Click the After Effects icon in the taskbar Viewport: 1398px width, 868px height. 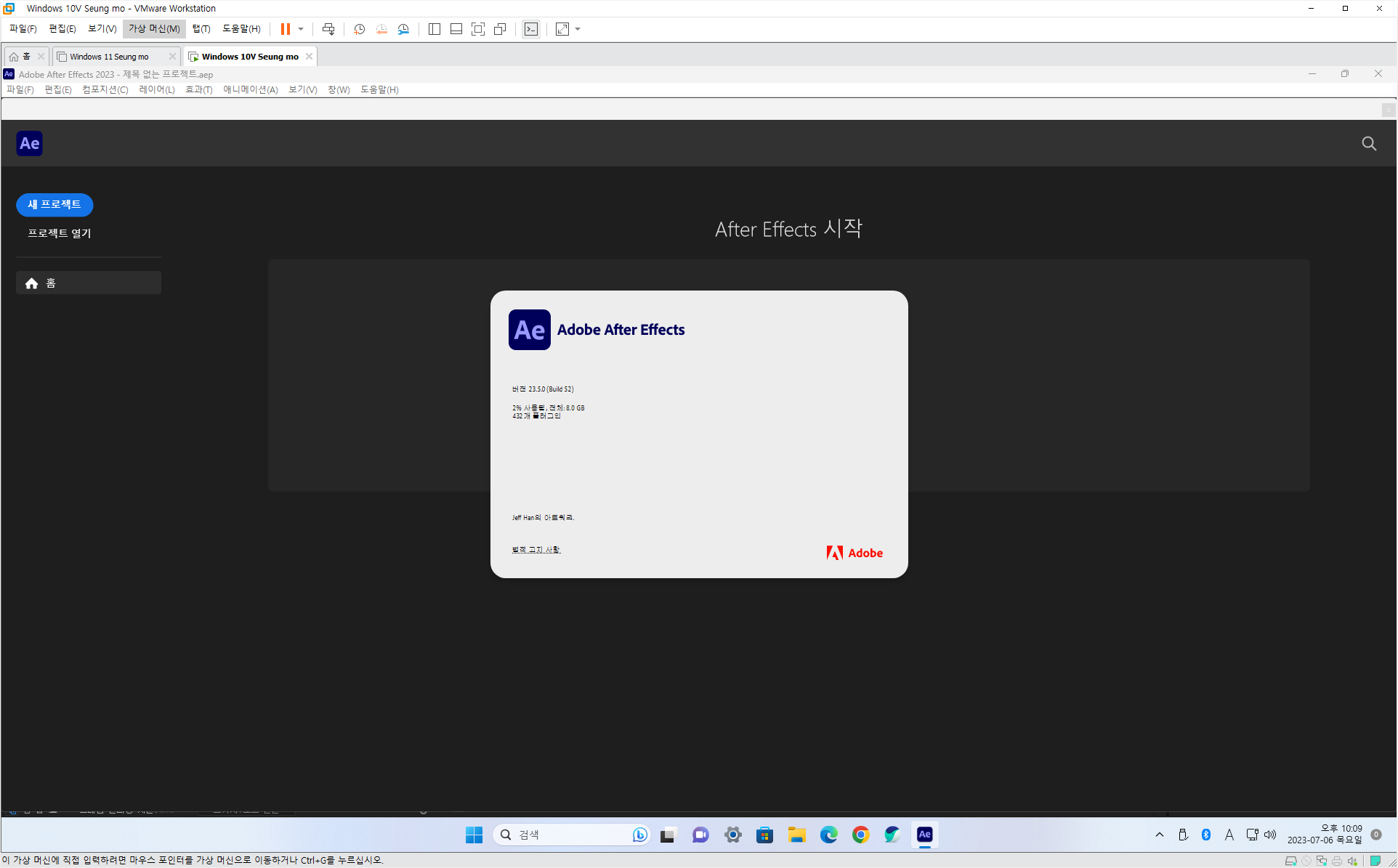[x=924, y=835]
